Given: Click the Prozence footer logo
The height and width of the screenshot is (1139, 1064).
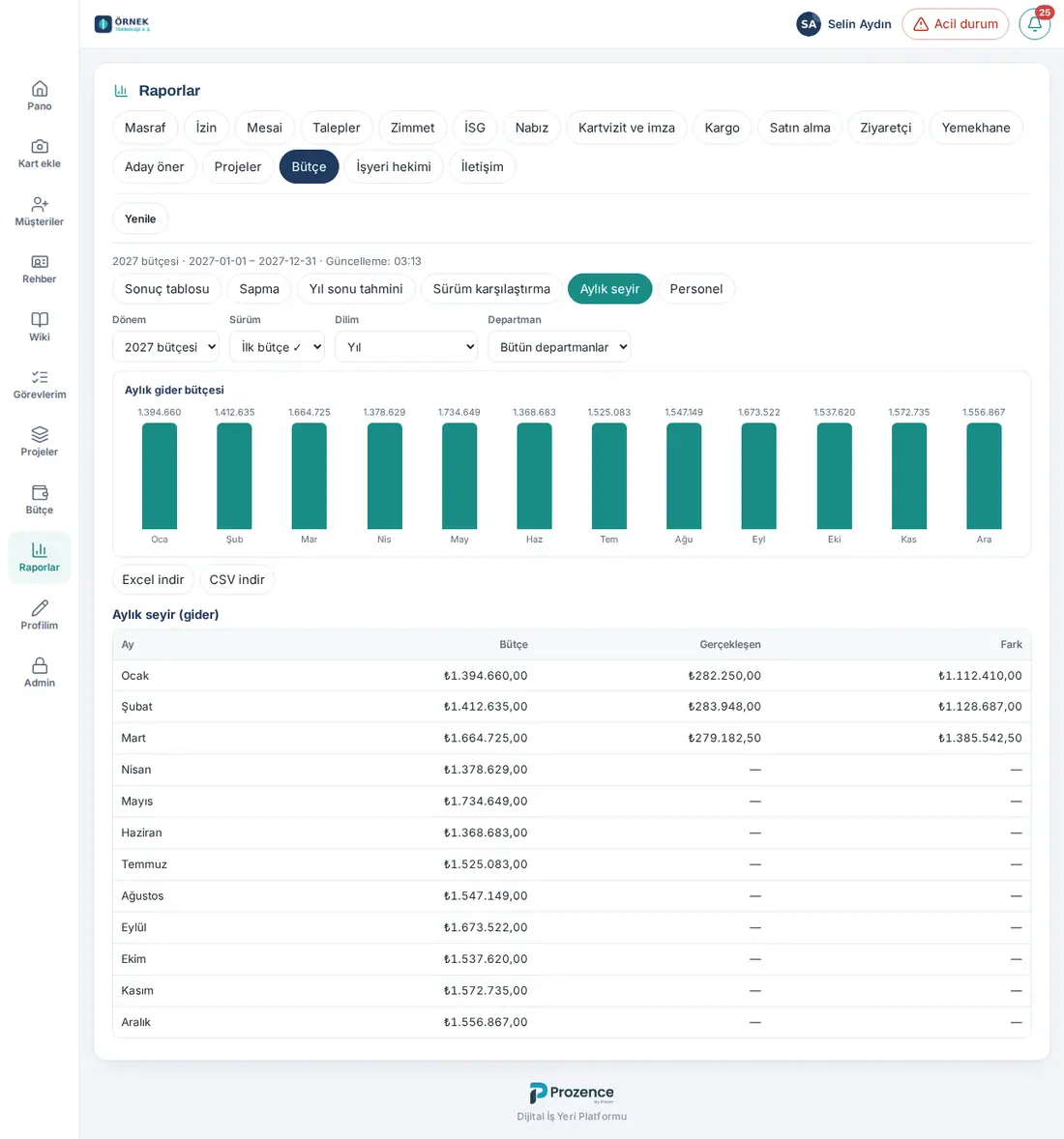Looking at the screenshot, I should tap(572, 1093).
